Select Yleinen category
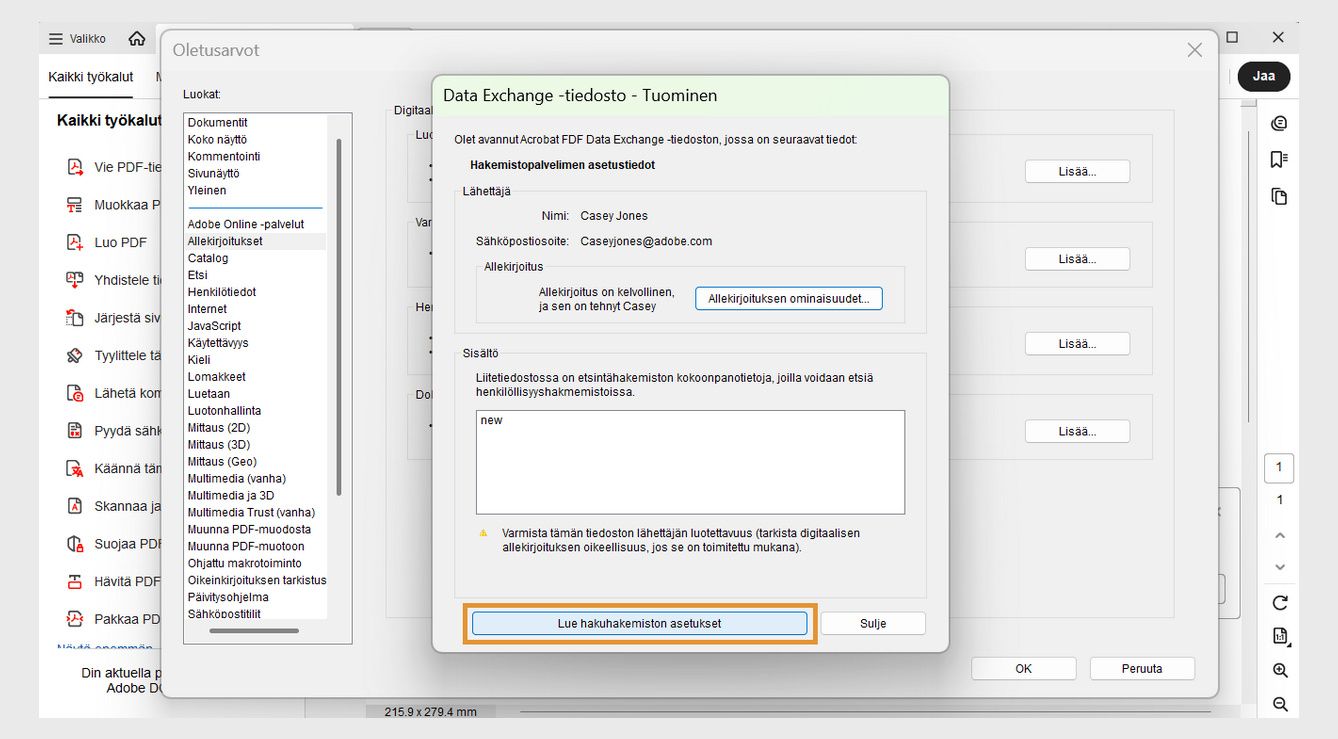The image size is (1338, 739). point(207,190)
